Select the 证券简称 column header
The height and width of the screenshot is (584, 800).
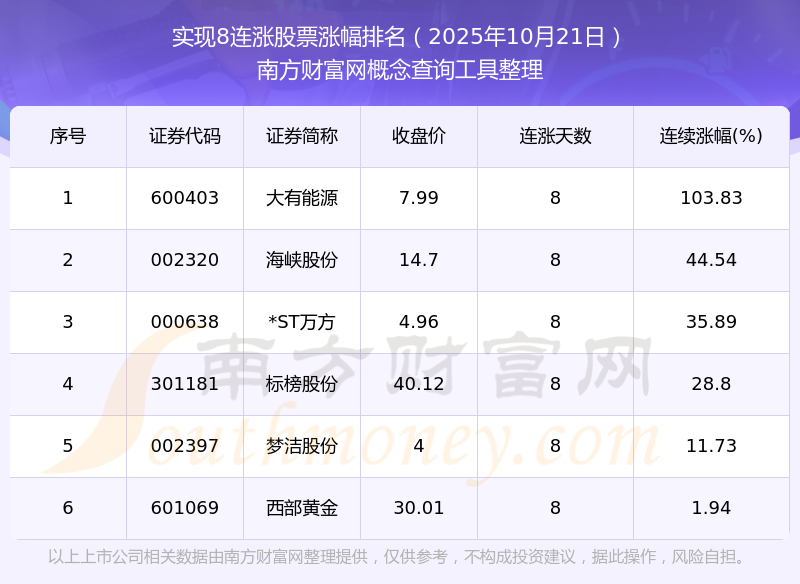pyautogui.click(x=302, y=136)
